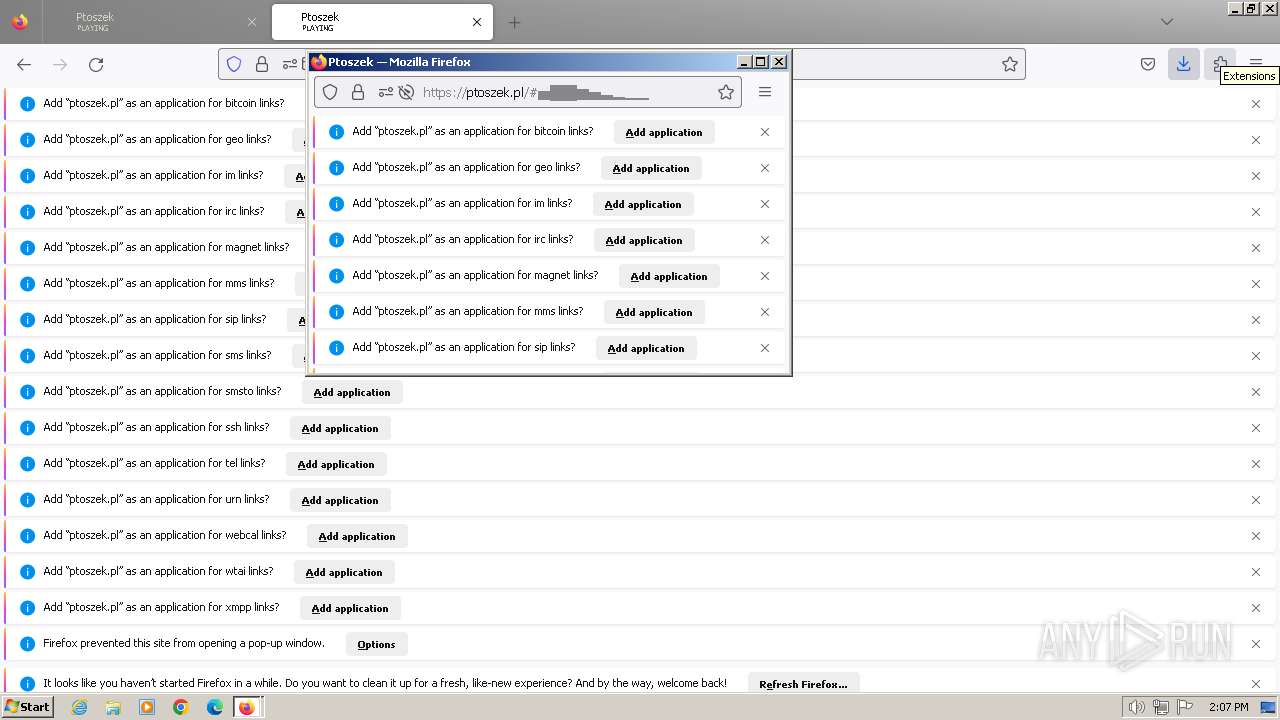Launch Chrome from taskbar
Image resolution: width=1280 pixels, height=720 pixels.
click(x=181, y=707)
